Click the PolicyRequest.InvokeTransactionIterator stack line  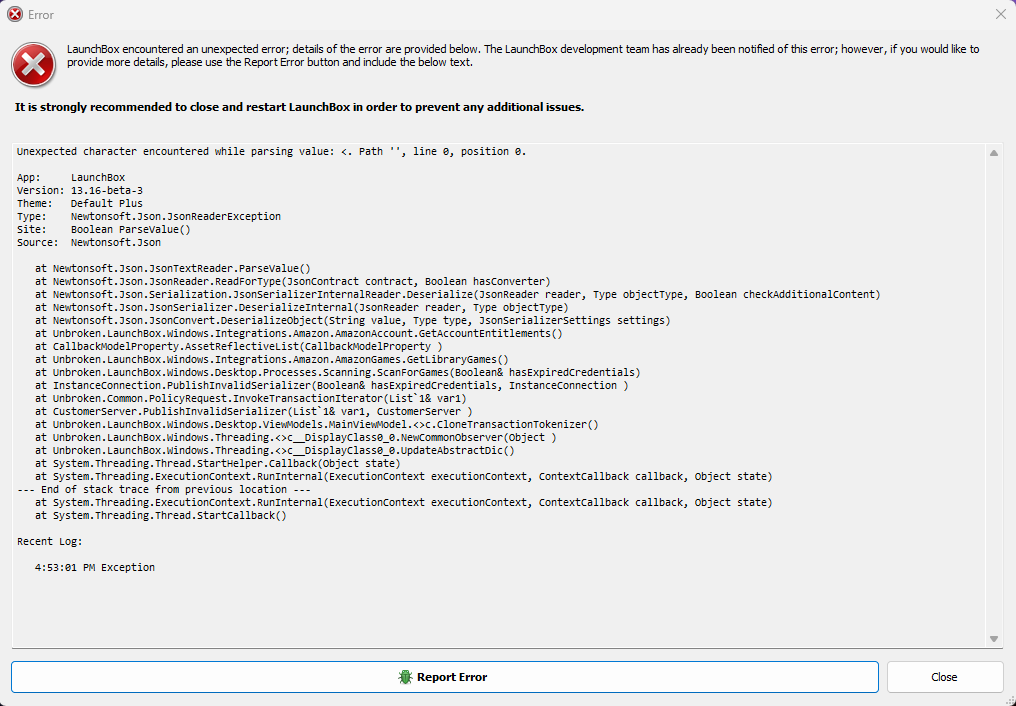point(251,398)
